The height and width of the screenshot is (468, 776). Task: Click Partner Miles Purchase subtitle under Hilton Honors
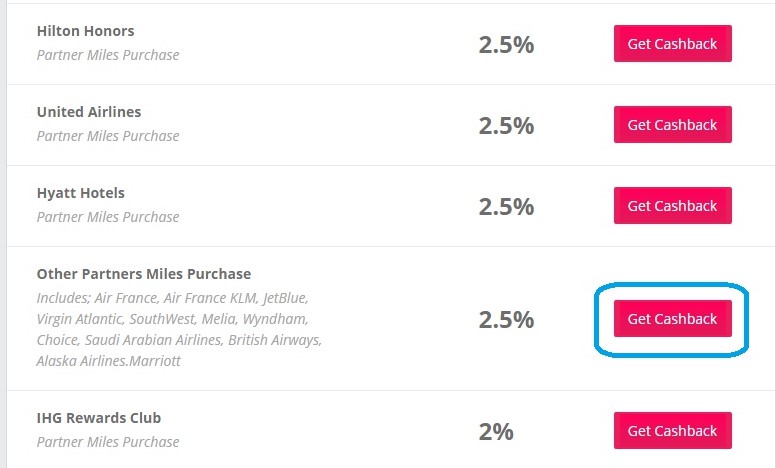[108, 55]
